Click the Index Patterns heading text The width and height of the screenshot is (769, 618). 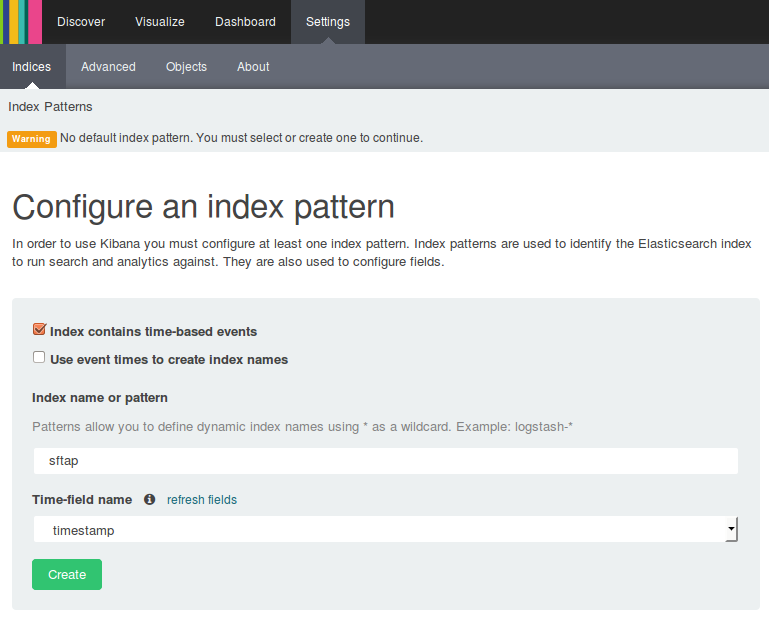50,106
